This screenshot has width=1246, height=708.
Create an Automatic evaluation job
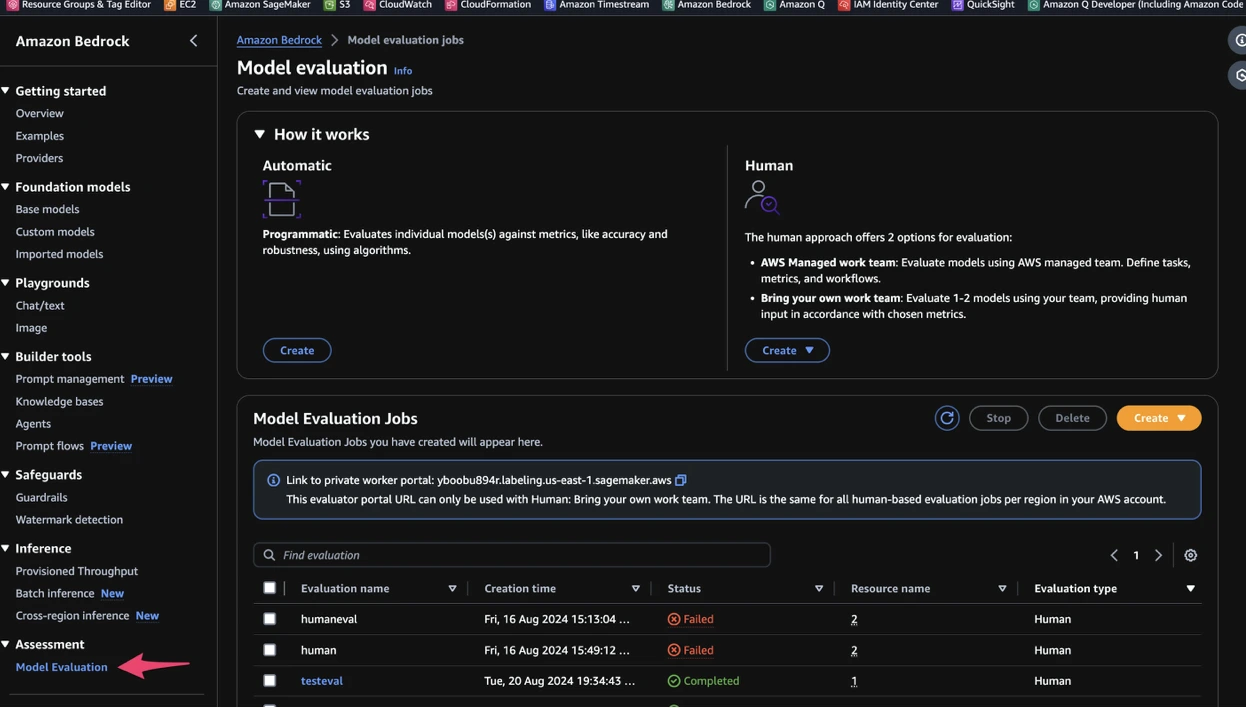297,350
